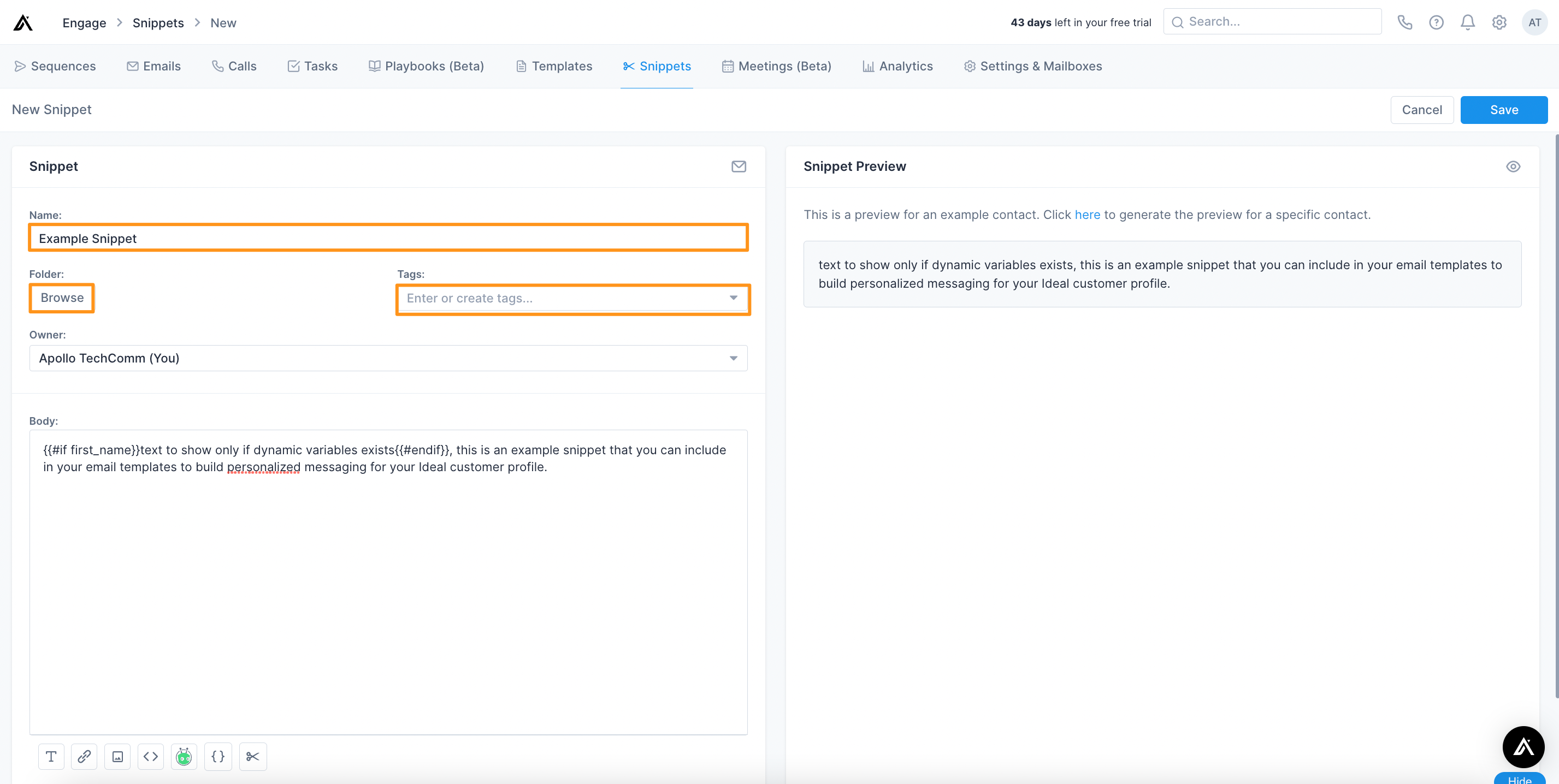Open the floating Apollo chat launcher

pyautogui.click(x=1523, y=747)
